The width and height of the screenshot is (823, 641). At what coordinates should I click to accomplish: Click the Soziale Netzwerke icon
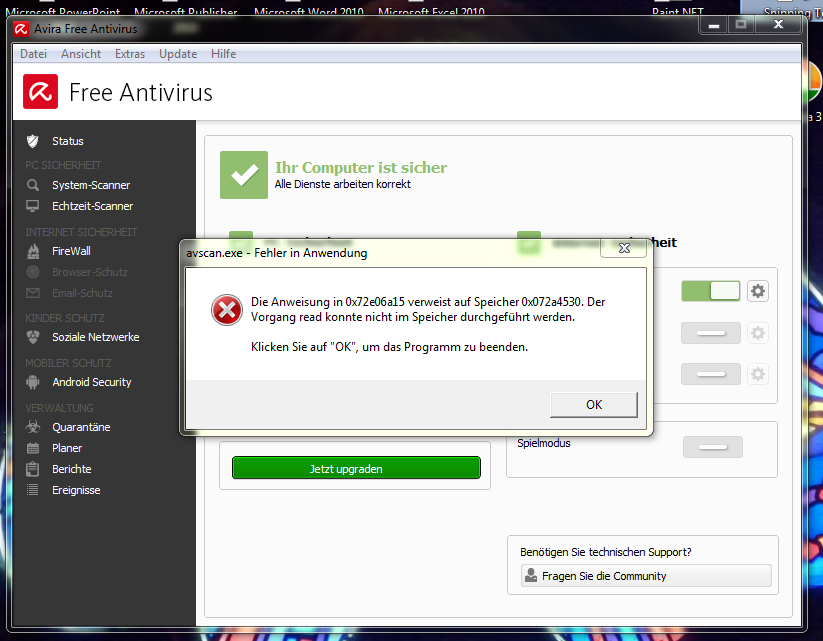click(33, 337)
